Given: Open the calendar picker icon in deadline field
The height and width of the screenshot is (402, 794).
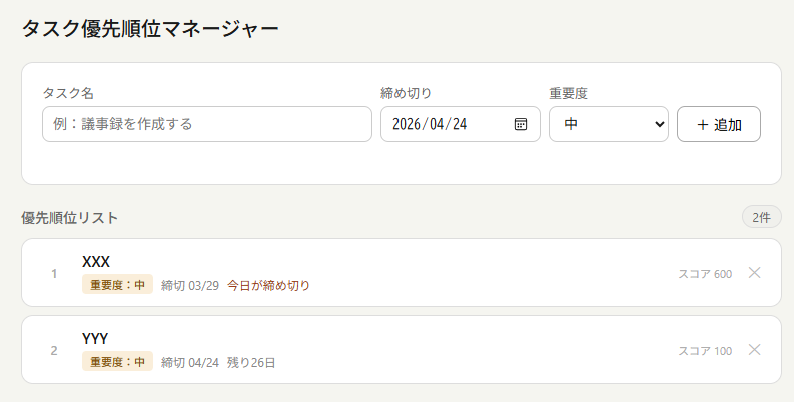Looking at the screenshot, I should 521,124.
